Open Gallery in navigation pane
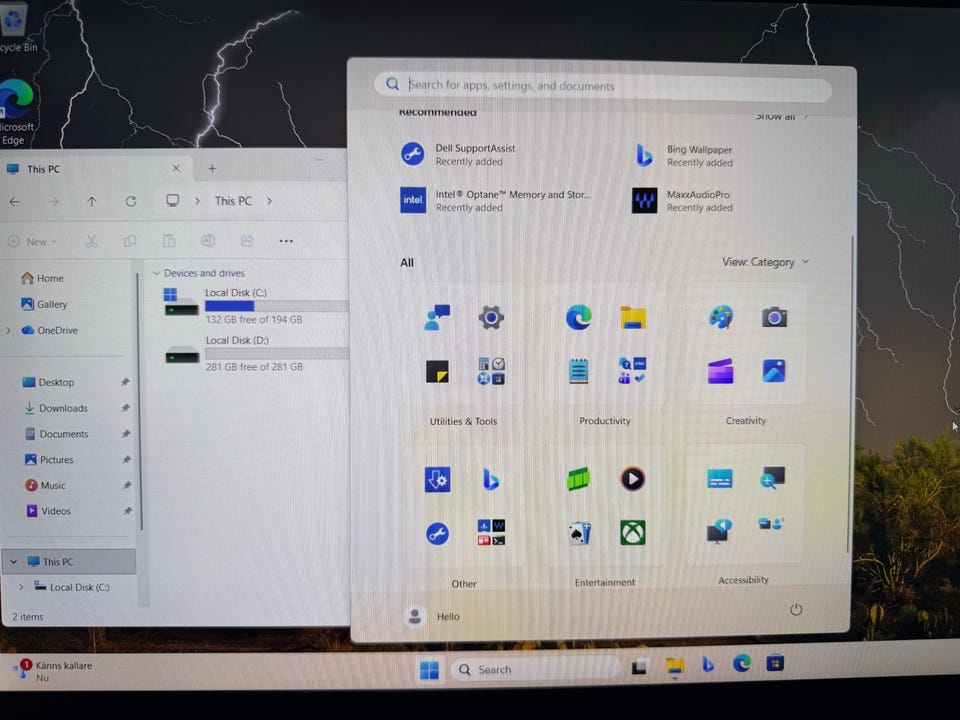This screenshot has height=720, width=960. tap(44, 304)
